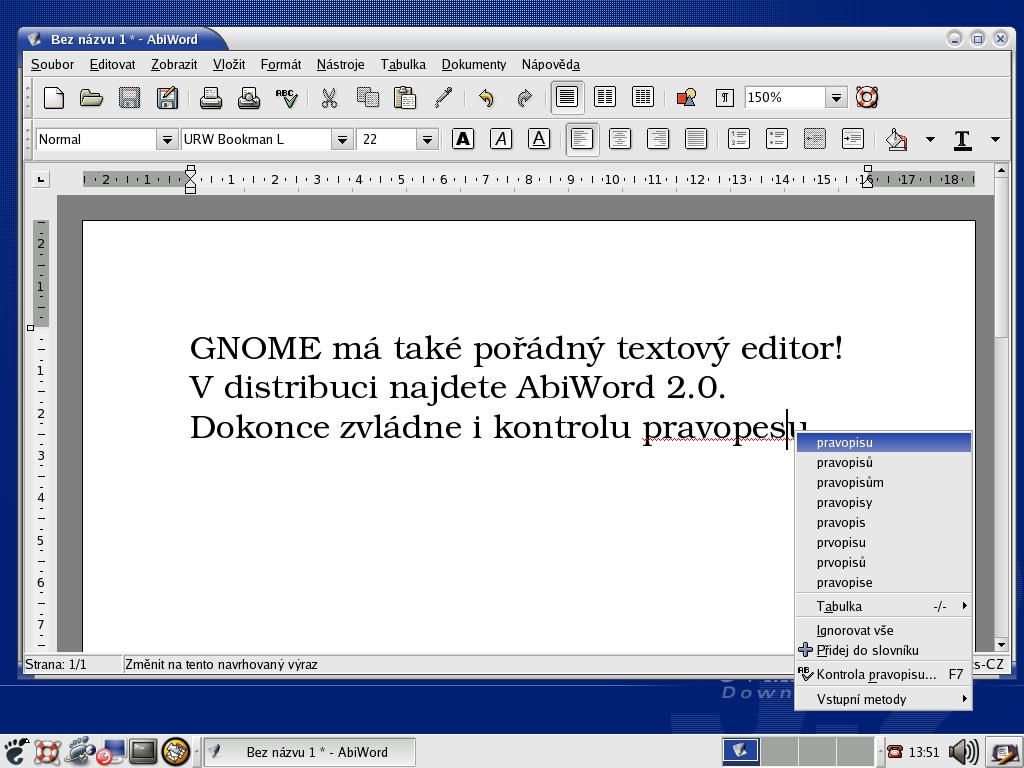This screenshot has height=768, width=1024.
Task: Center align the text
Action: (620, 139)
